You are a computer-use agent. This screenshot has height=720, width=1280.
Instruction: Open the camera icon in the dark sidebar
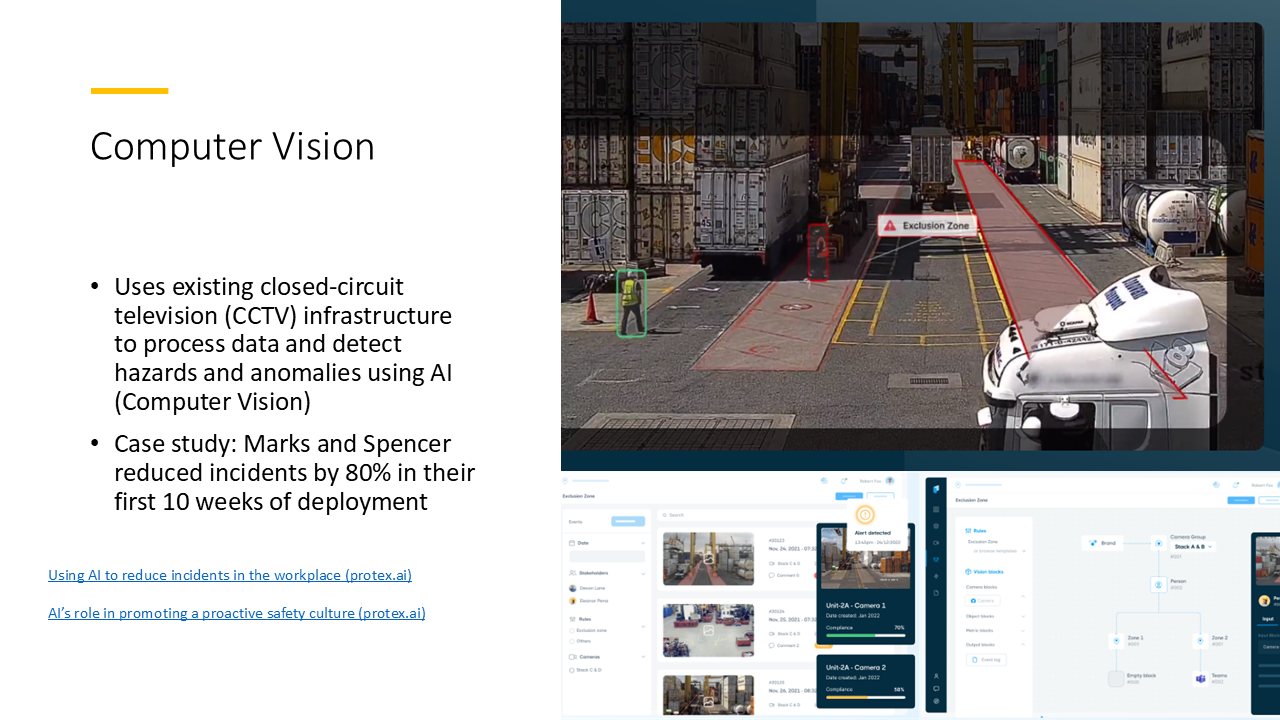coord(936,543)
